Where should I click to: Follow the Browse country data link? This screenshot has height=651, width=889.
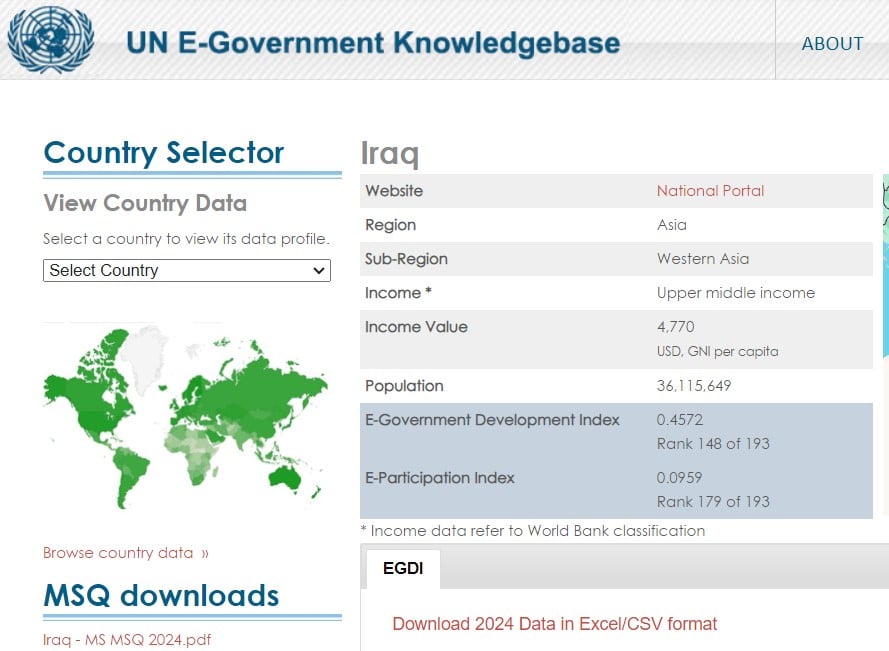coord(126,553)
